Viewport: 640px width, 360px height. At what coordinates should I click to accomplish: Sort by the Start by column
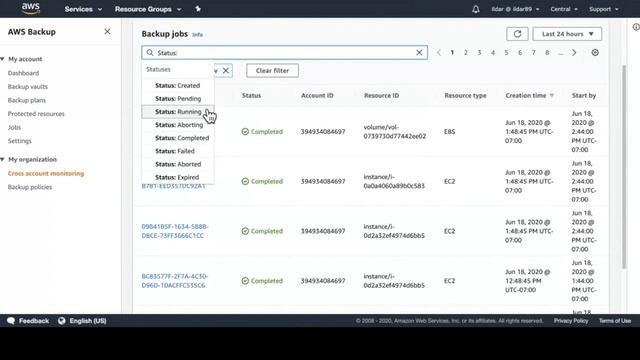[x=584, y=96]
